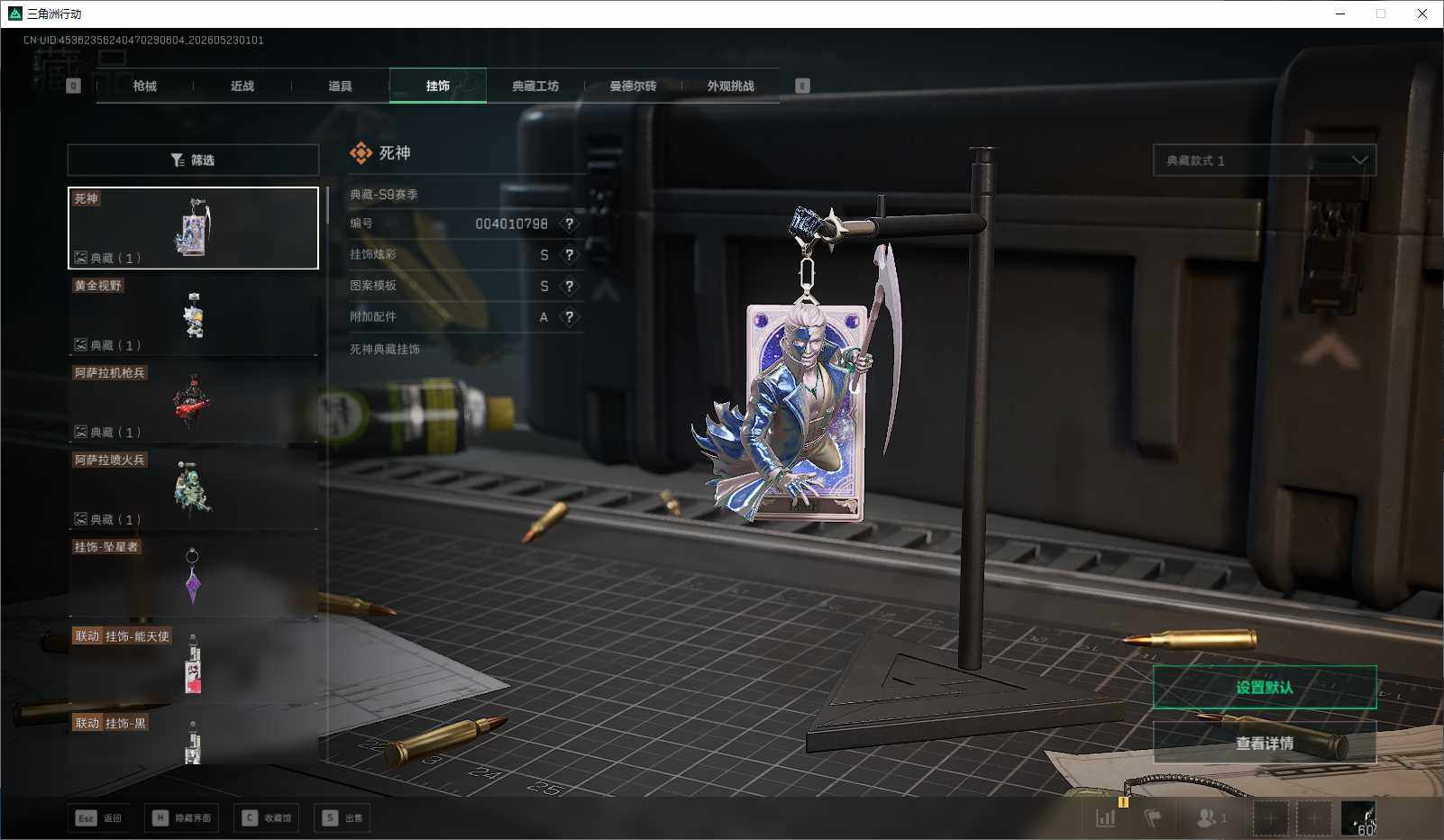This screenshot has height=840, width=1444.
Task: Expand the 典藏款式 1 dropdown
Action: click(1265, 160)
